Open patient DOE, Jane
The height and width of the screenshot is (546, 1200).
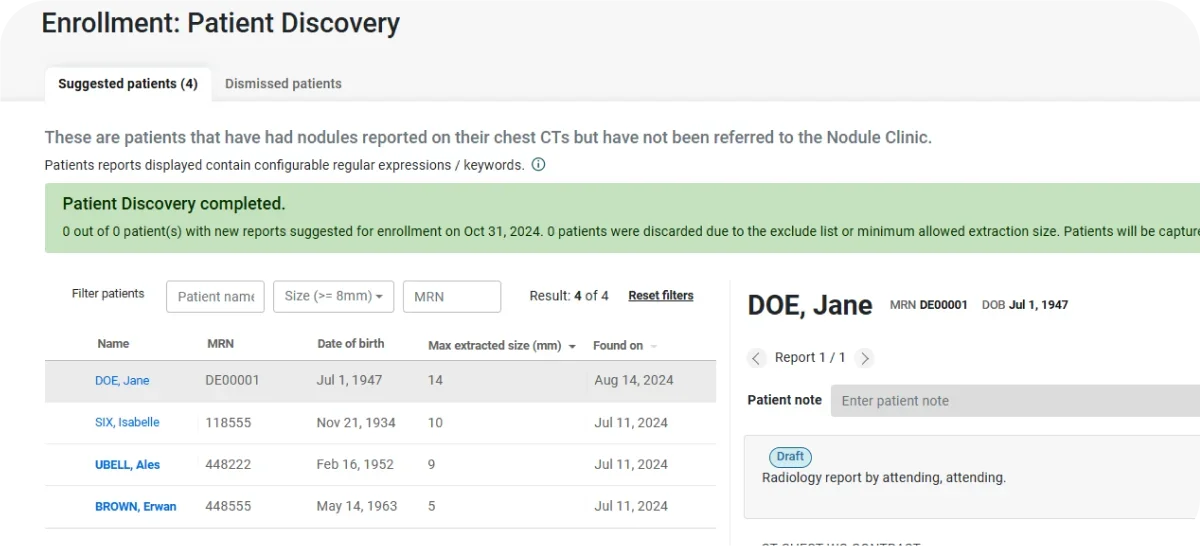pyautogui.click(x=122, y=381)
